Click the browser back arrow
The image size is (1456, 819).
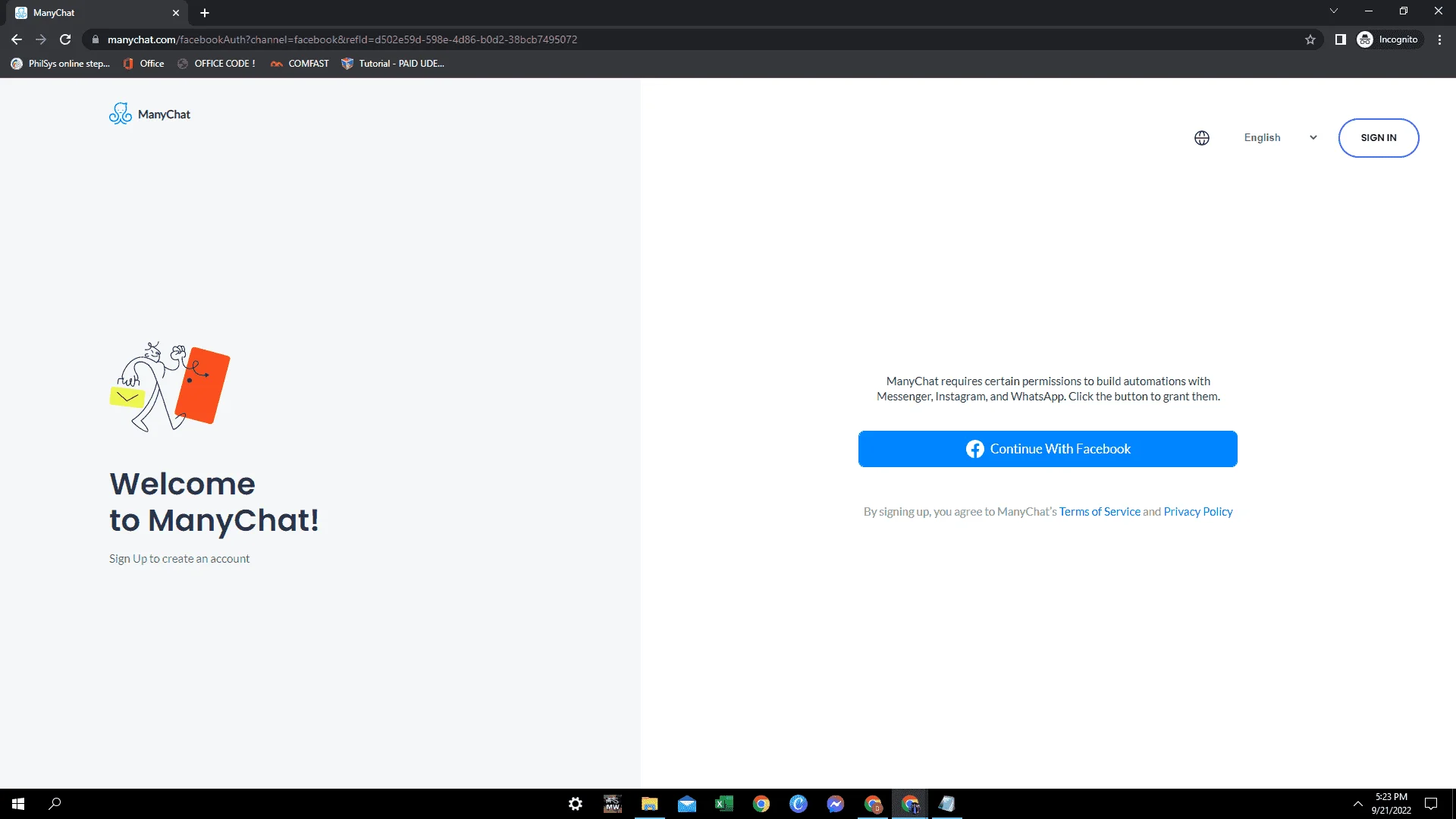click(17, 39)
